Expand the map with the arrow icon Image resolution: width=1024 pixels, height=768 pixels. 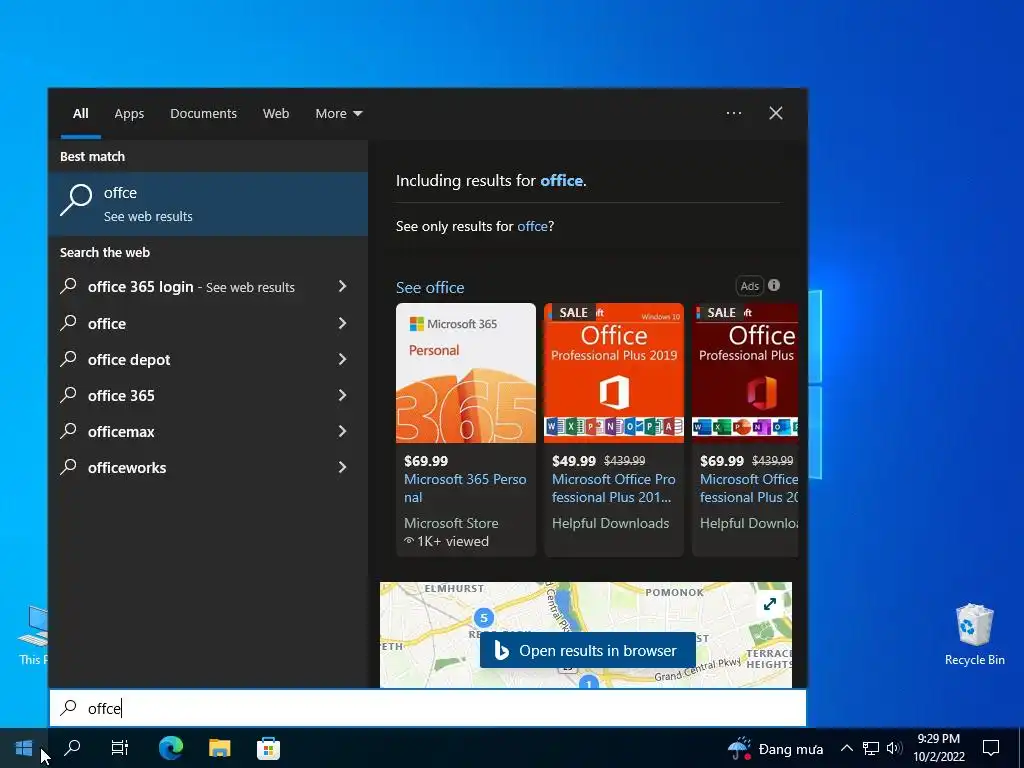[x=770, y=604]
